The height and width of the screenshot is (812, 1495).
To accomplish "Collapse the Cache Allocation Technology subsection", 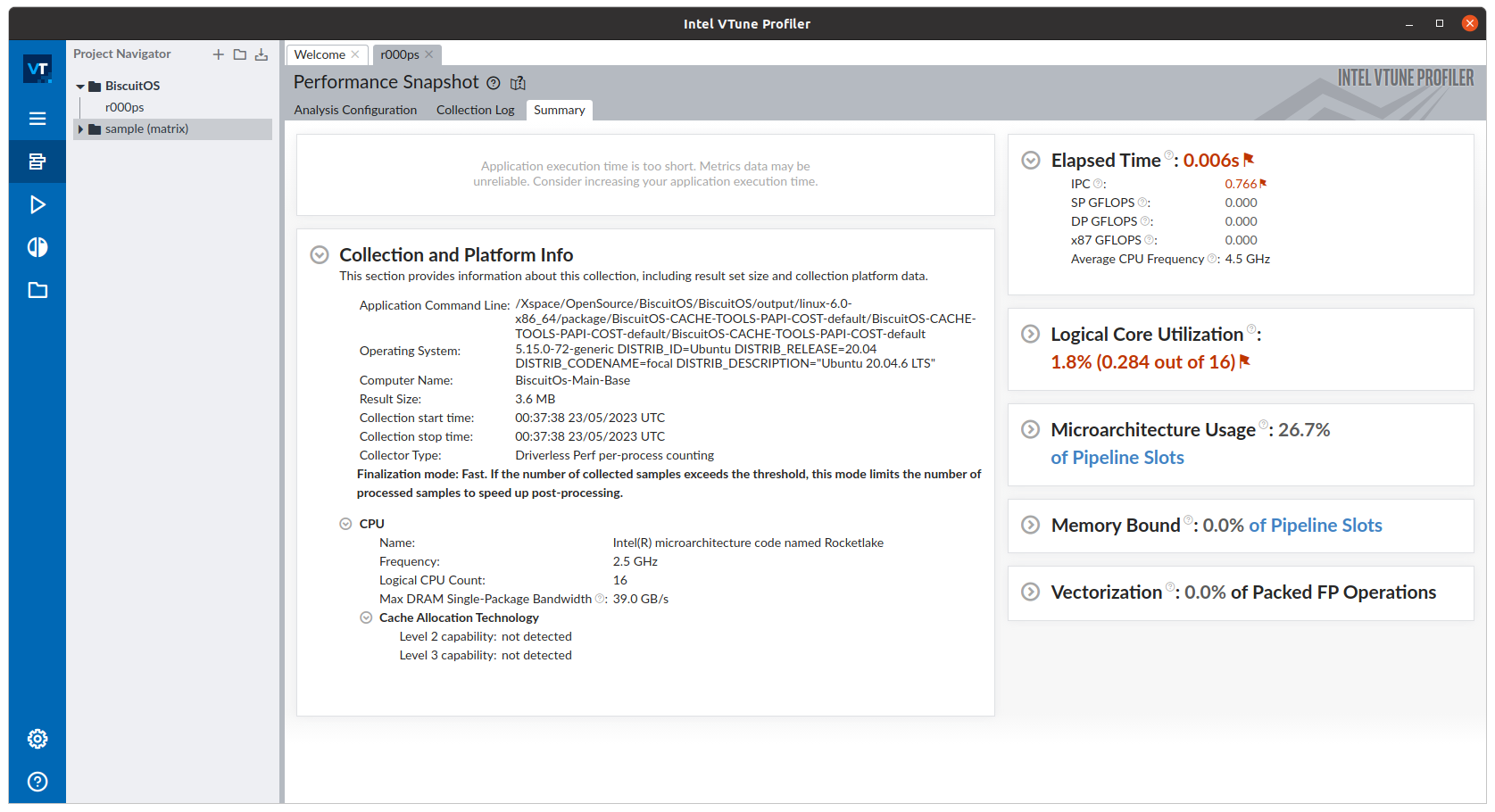I will [x=366, y=617].
